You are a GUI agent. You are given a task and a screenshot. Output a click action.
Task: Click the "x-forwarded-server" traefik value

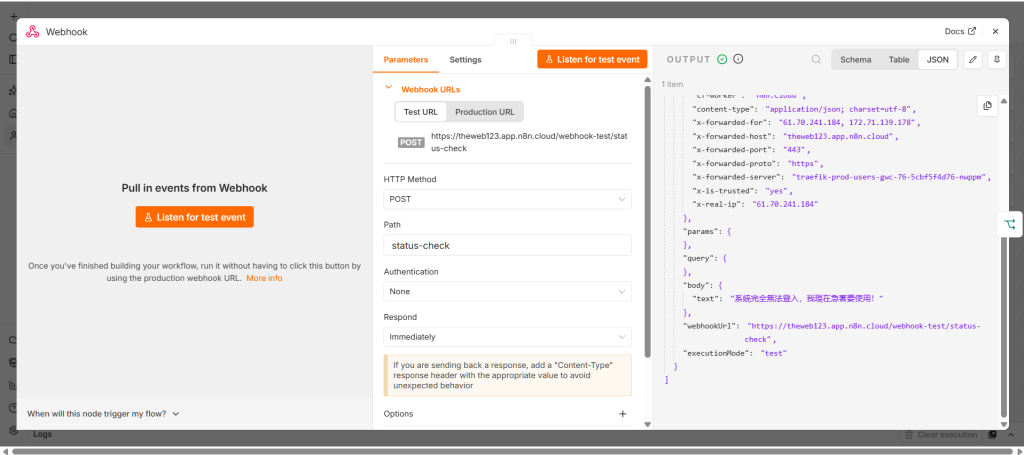(x=891, y=177)
